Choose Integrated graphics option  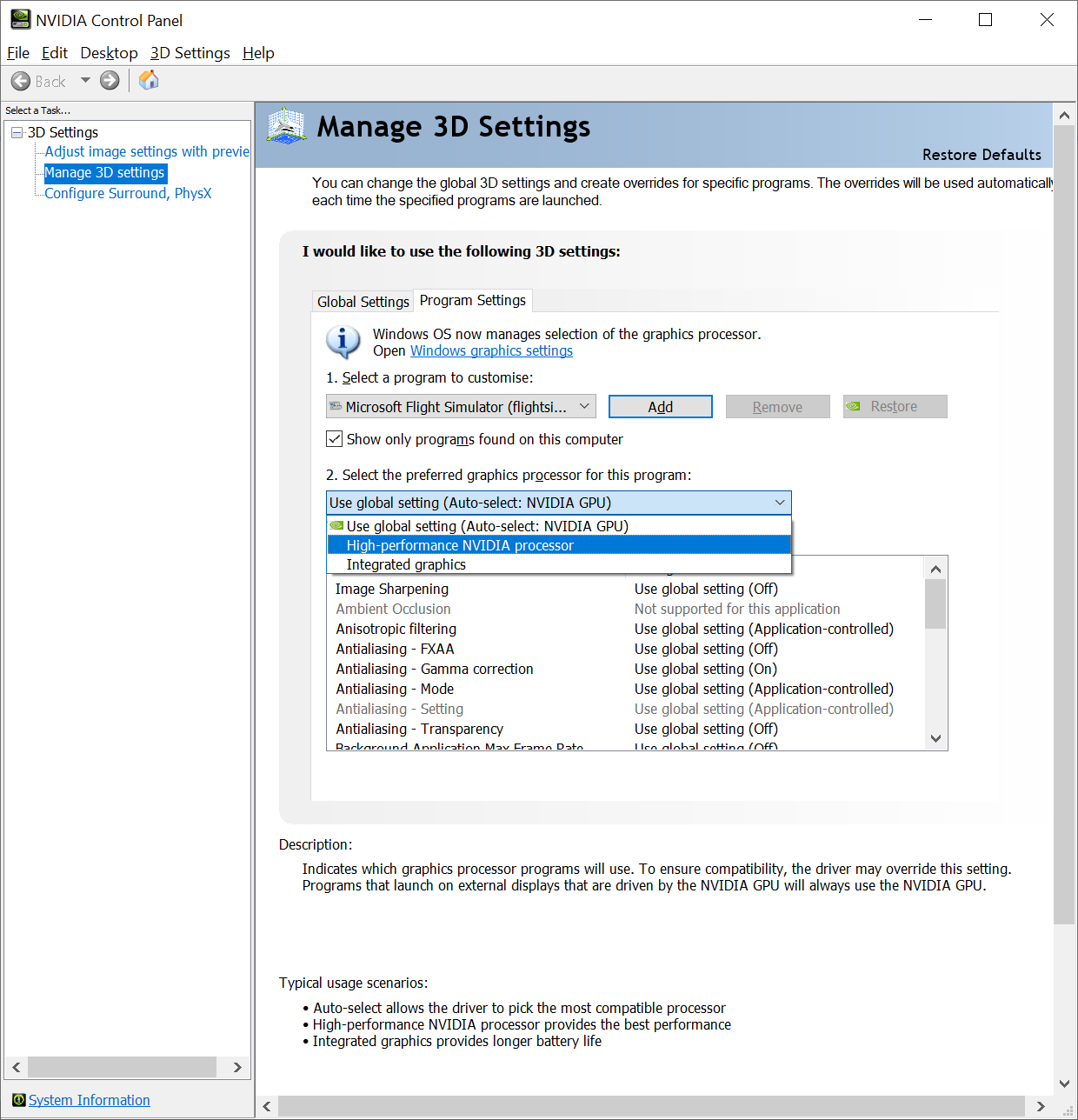tap(559, 564)
